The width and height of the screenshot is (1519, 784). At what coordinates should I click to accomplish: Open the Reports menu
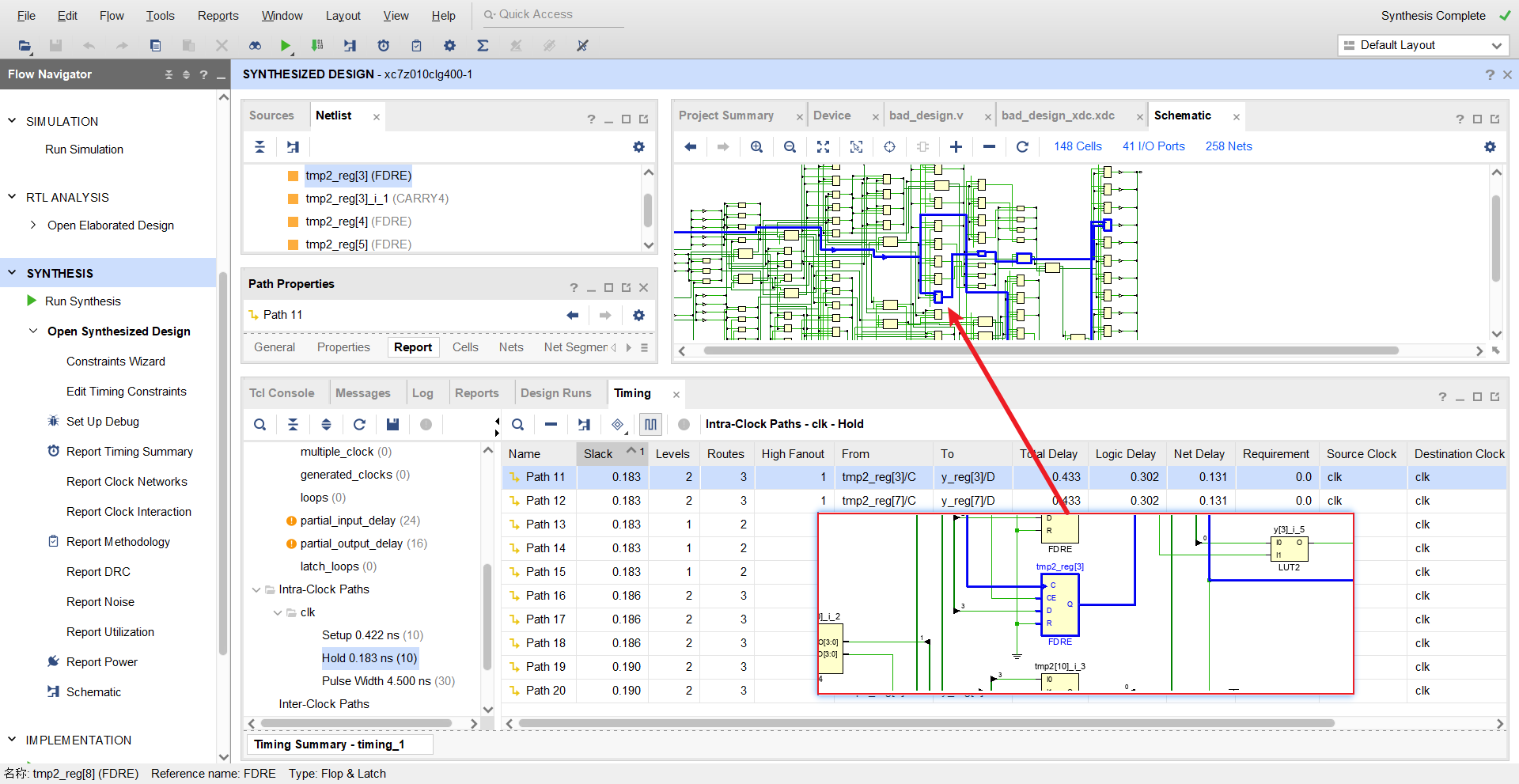[218, 16]
